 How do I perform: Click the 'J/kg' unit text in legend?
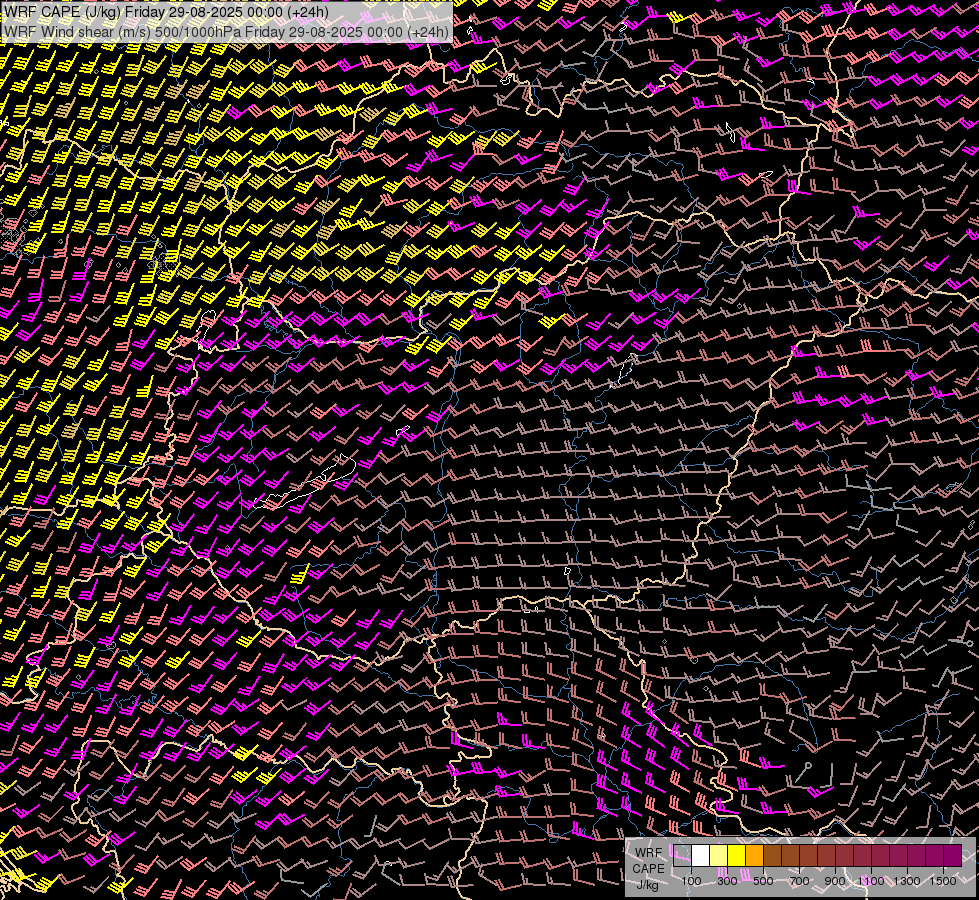pyautogui.click(x=647, y=885)
